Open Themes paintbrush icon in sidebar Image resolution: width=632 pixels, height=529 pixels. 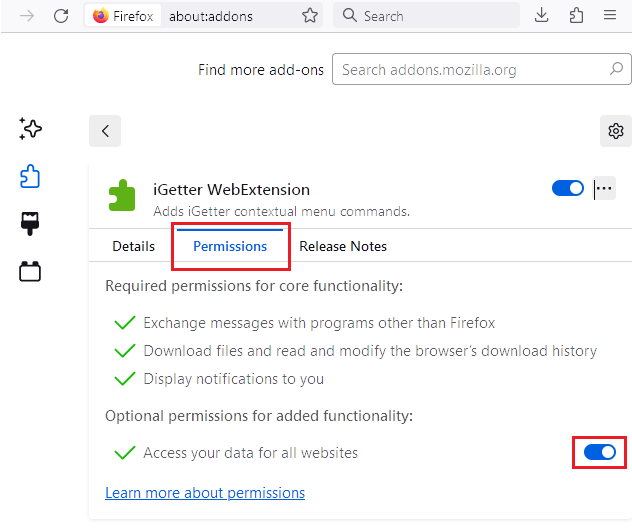(30, 224)
